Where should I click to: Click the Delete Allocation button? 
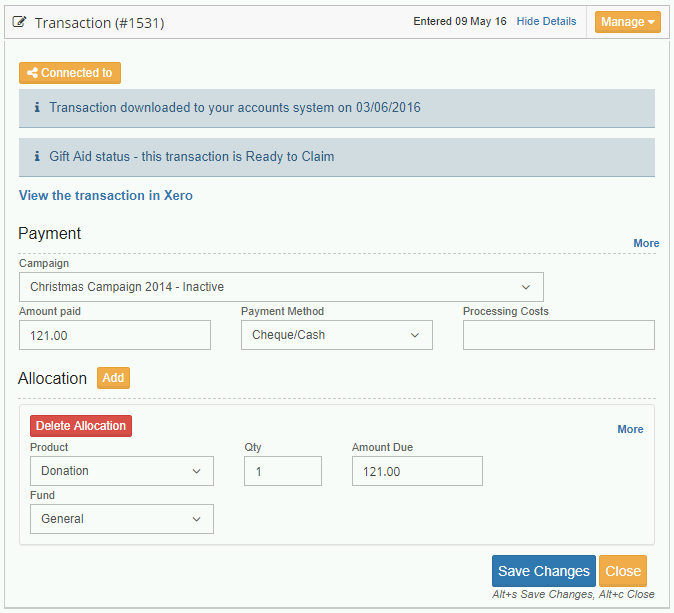point(81,426)
